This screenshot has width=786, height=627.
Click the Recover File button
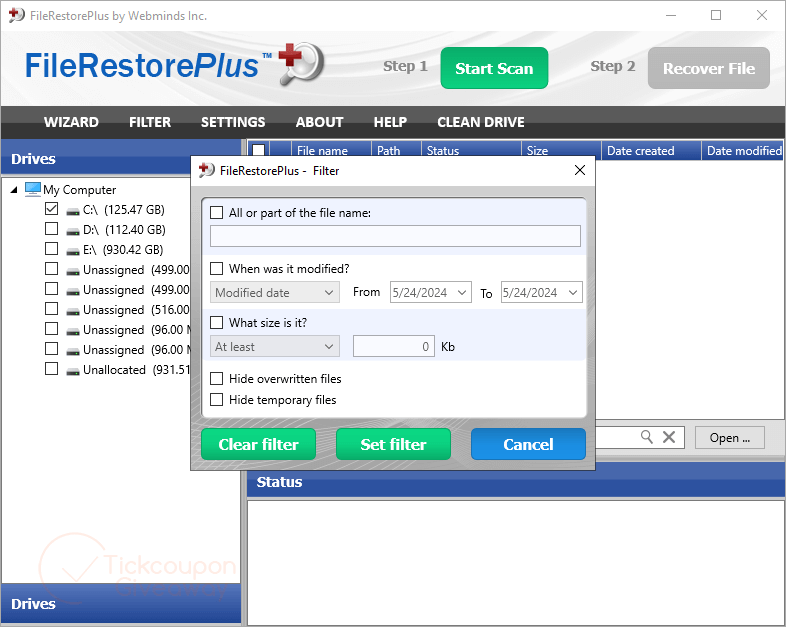(709, 68)
